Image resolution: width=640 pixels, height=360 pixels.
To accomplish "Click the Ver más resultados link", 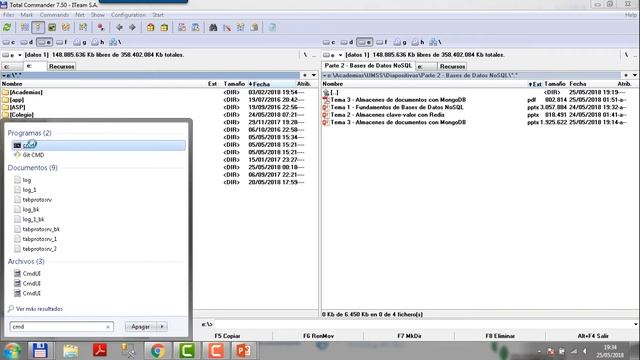I will coord(39,309).
